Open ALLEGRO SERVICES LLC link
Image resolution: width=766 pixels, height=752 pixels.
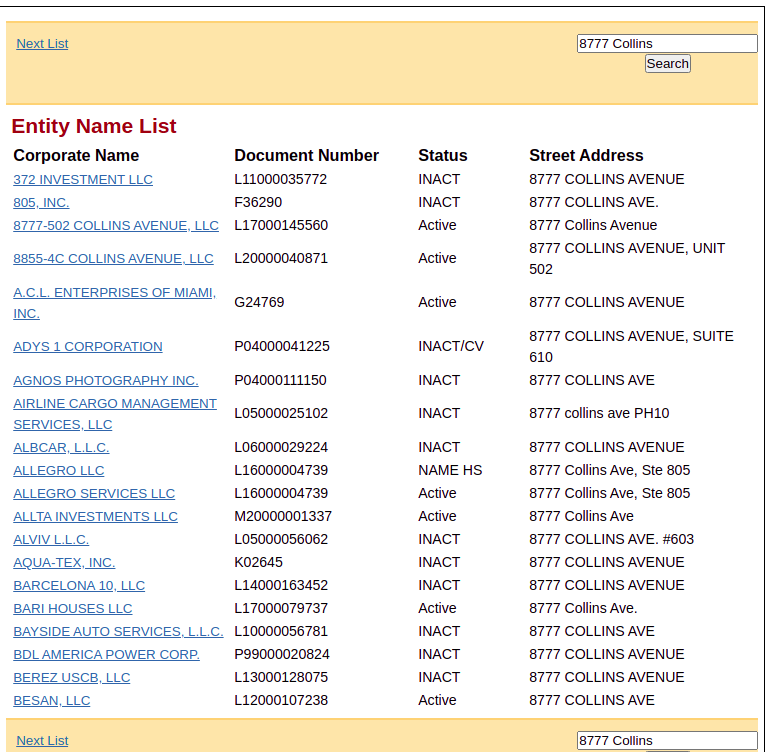[x=94, y=494]
